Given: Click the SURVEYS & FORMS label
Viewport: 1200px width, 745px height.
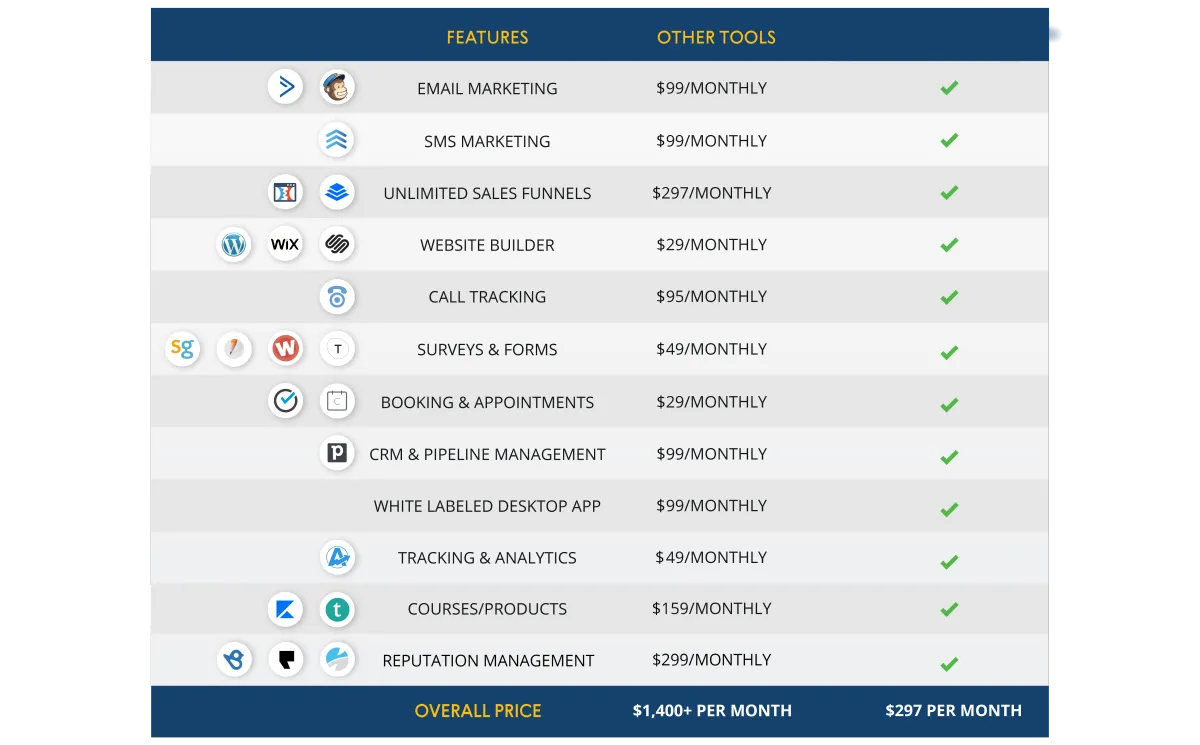Looking at the screenshot, I should pos(487,349).
